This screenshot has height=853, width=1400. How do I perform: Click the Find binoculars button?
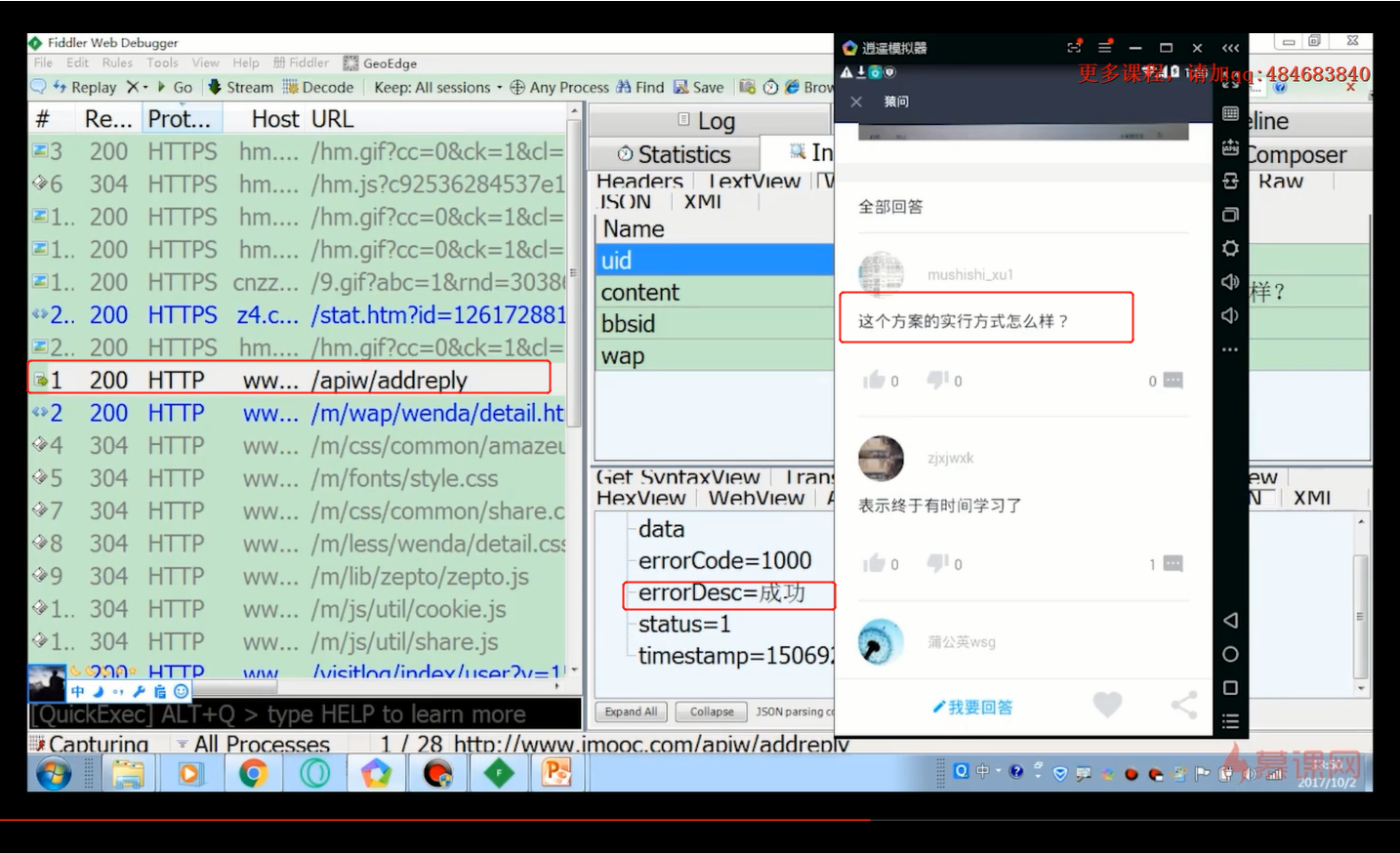click(639, 87)
